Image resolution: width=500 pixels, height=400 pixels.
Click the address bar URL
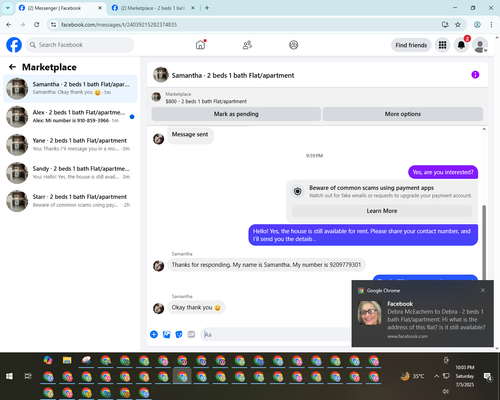click(119, 25)
